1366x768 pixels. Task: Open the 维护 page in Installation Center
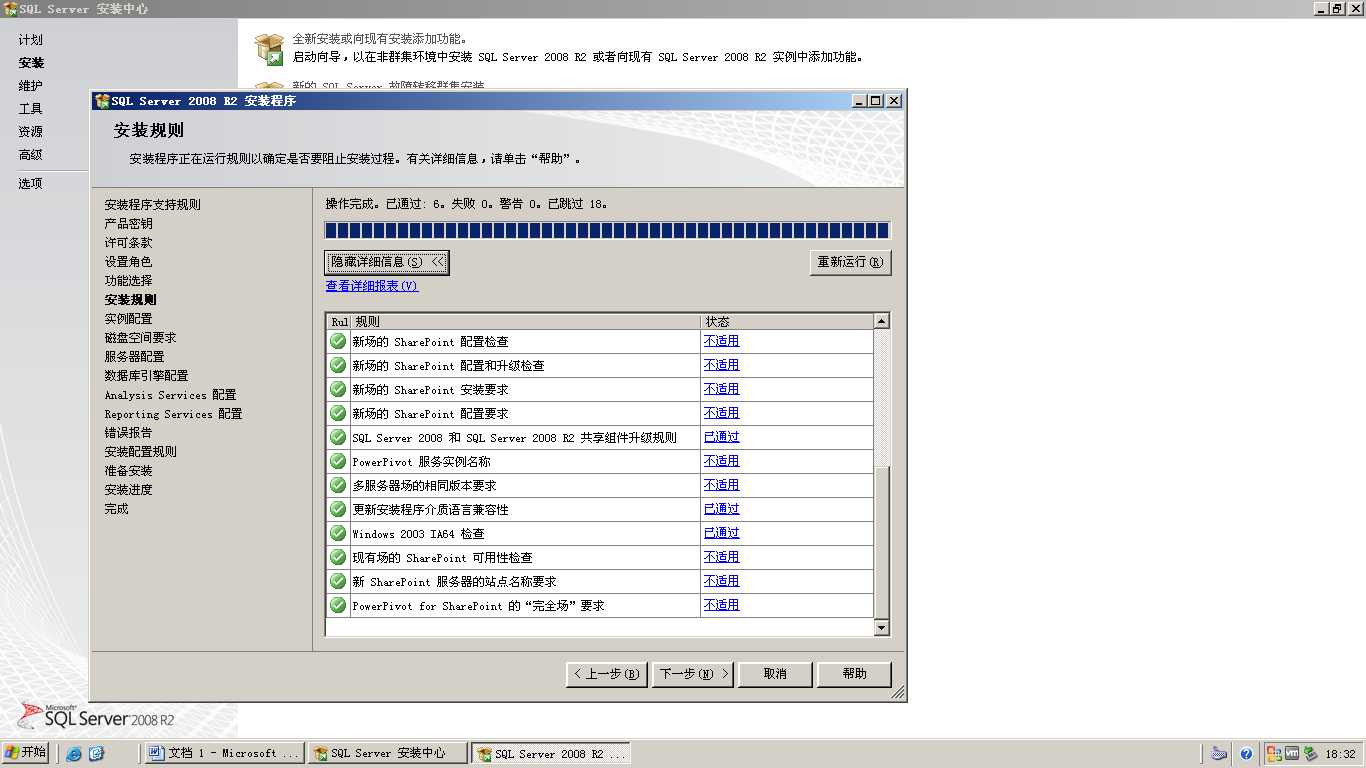(x=31, y=86)
